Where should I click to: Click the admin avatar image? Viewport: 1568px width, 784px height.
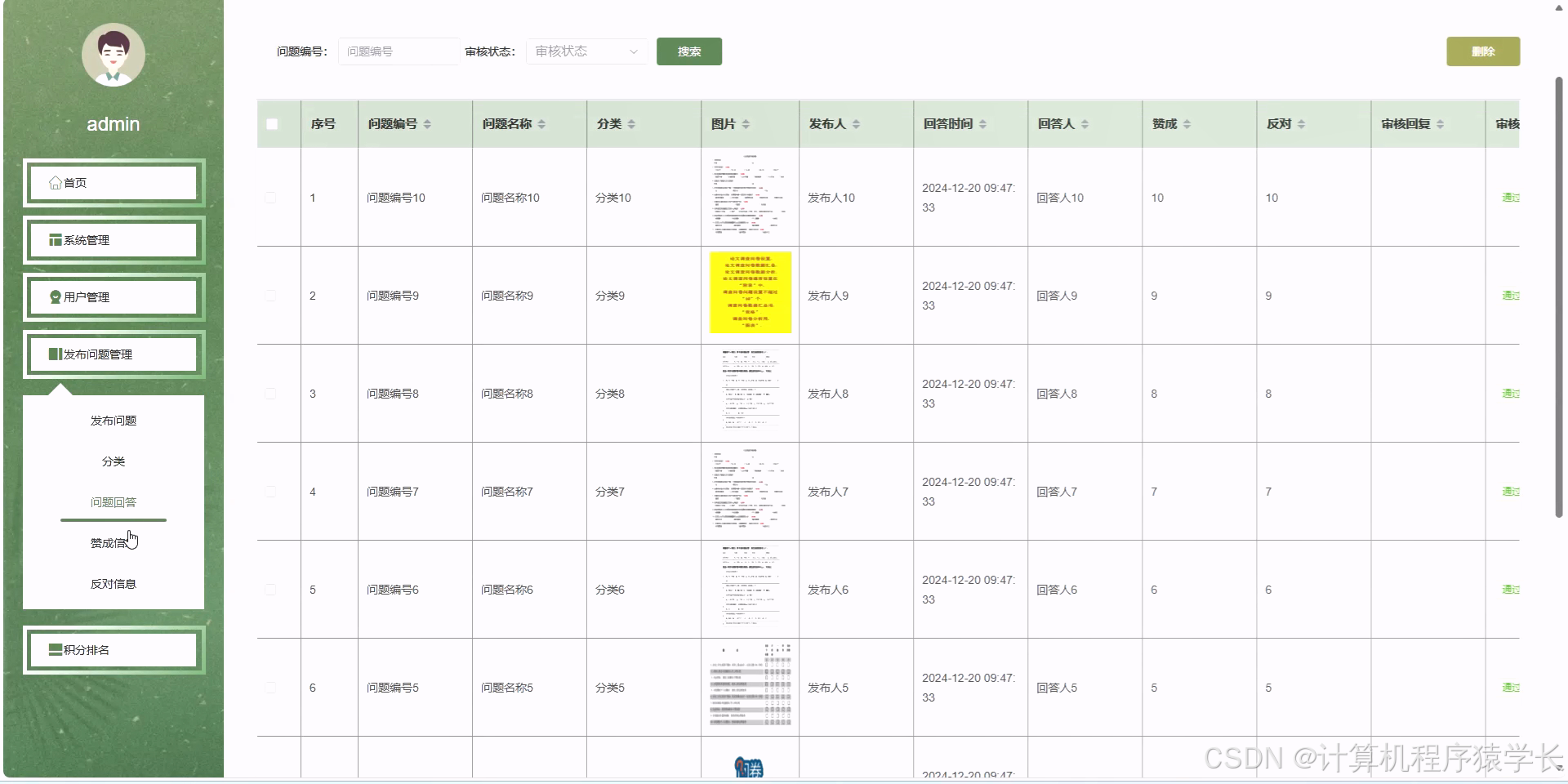[x=114, y=55]
